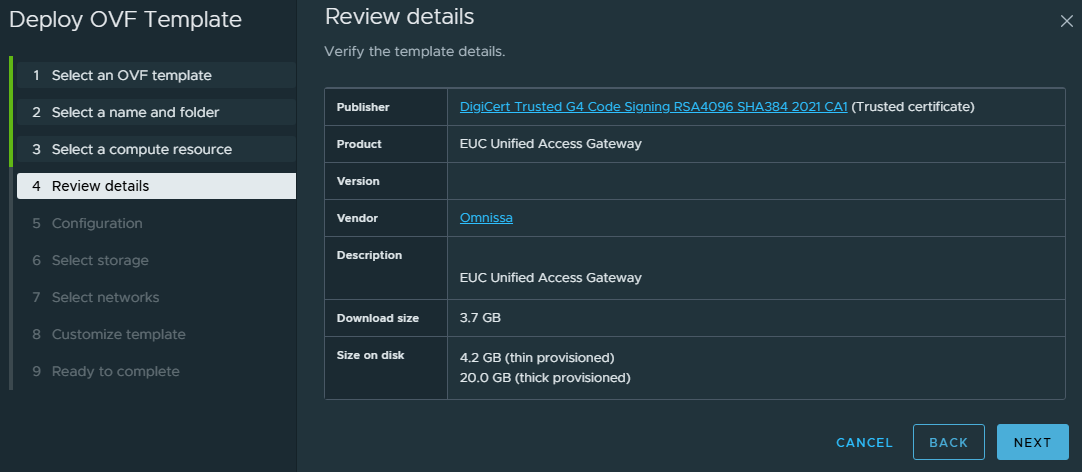Close the Deploy OVF Template dialog

click(1066, 21)
